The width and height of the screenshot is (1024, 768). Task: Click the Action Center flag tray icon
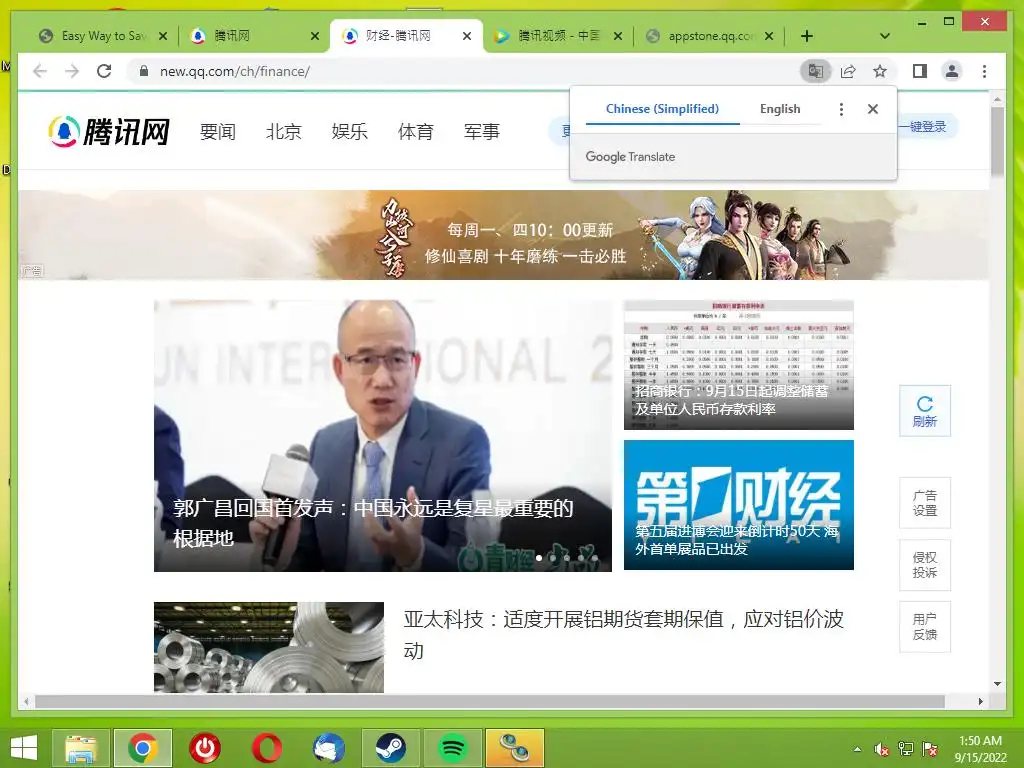930,749
